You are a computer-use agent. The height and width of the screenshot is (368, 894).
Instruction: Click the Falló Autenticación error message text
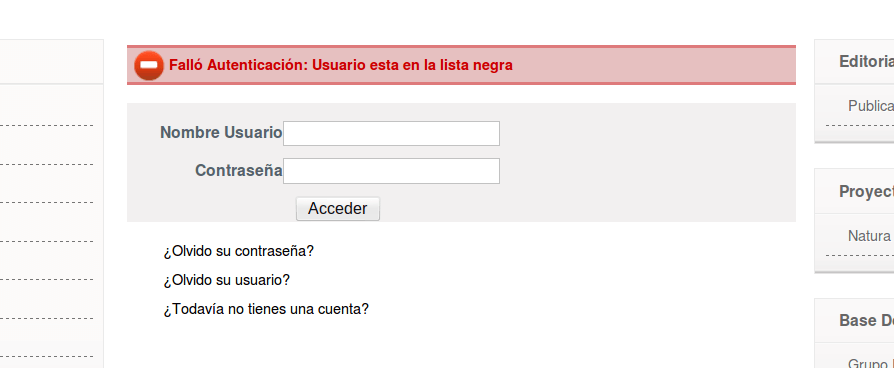click(x=340, y=65)
